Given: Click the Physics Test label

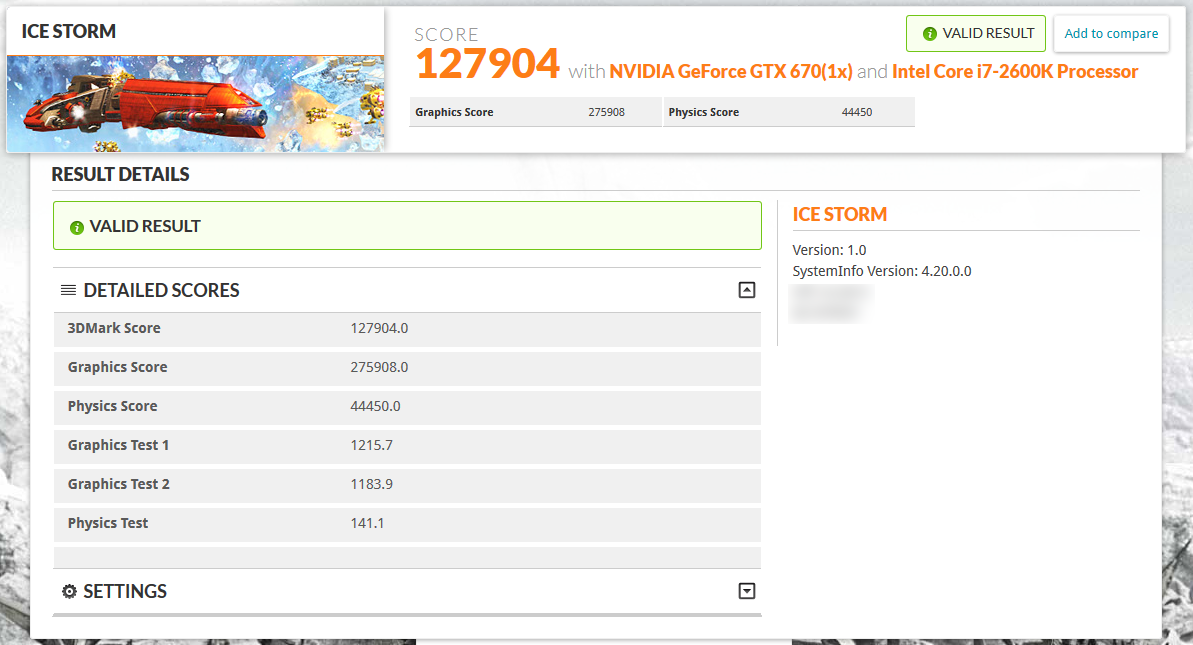Looking at the screenshot, I should coord(107,523).
